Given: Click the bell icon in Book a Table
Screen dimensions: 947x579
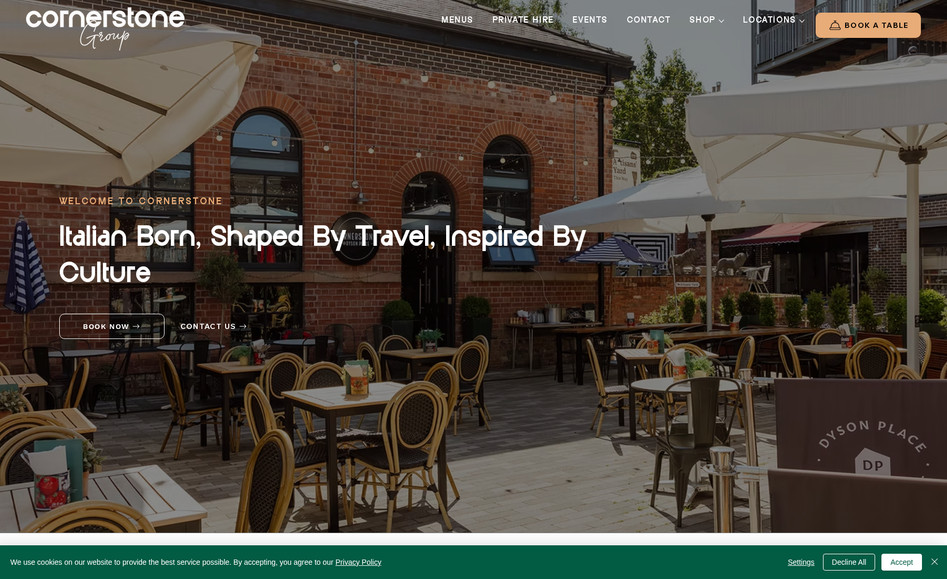Looking at the screenshot, I should coord(835,25).
